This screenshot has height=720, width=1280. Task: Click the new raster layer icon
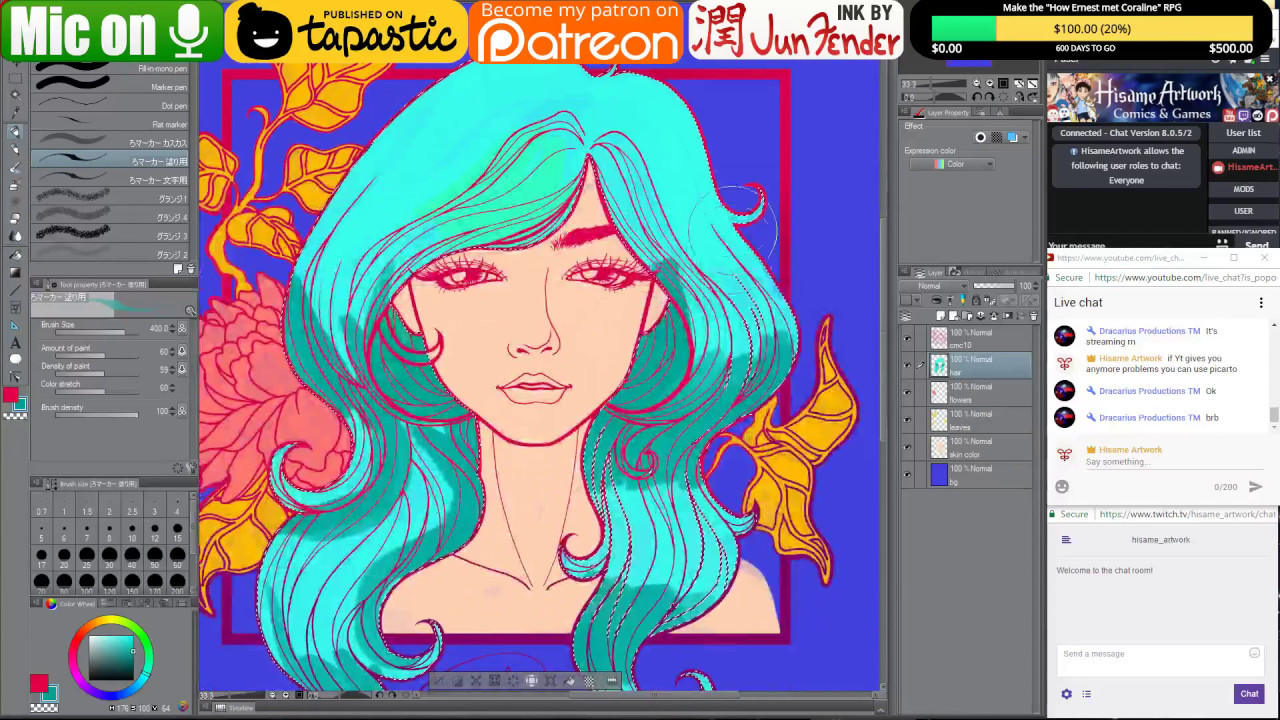[941, 316]
